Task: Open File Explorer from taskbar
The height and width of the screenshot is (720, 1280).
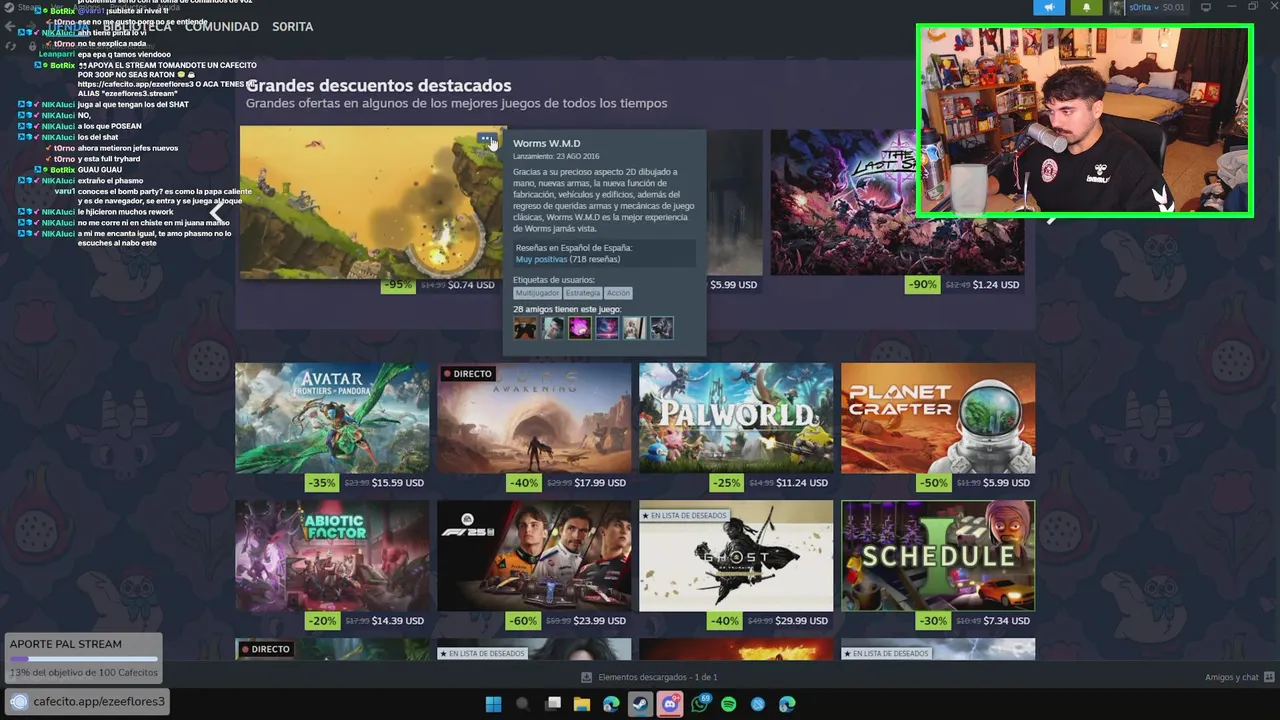Action: (x=581, y=704)
